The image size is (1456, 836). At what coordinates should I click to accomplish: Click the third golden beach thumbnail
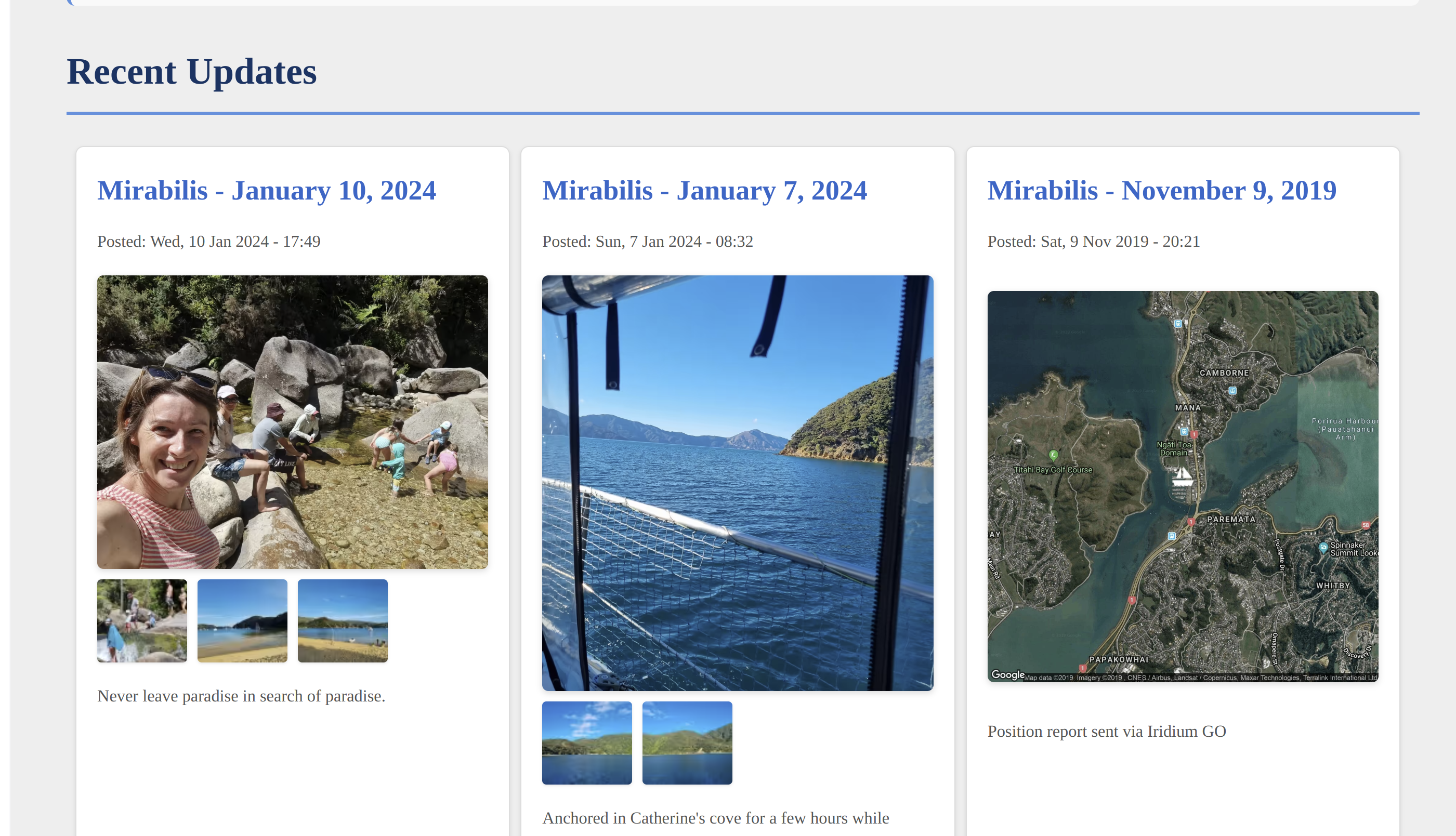point(343,621)
